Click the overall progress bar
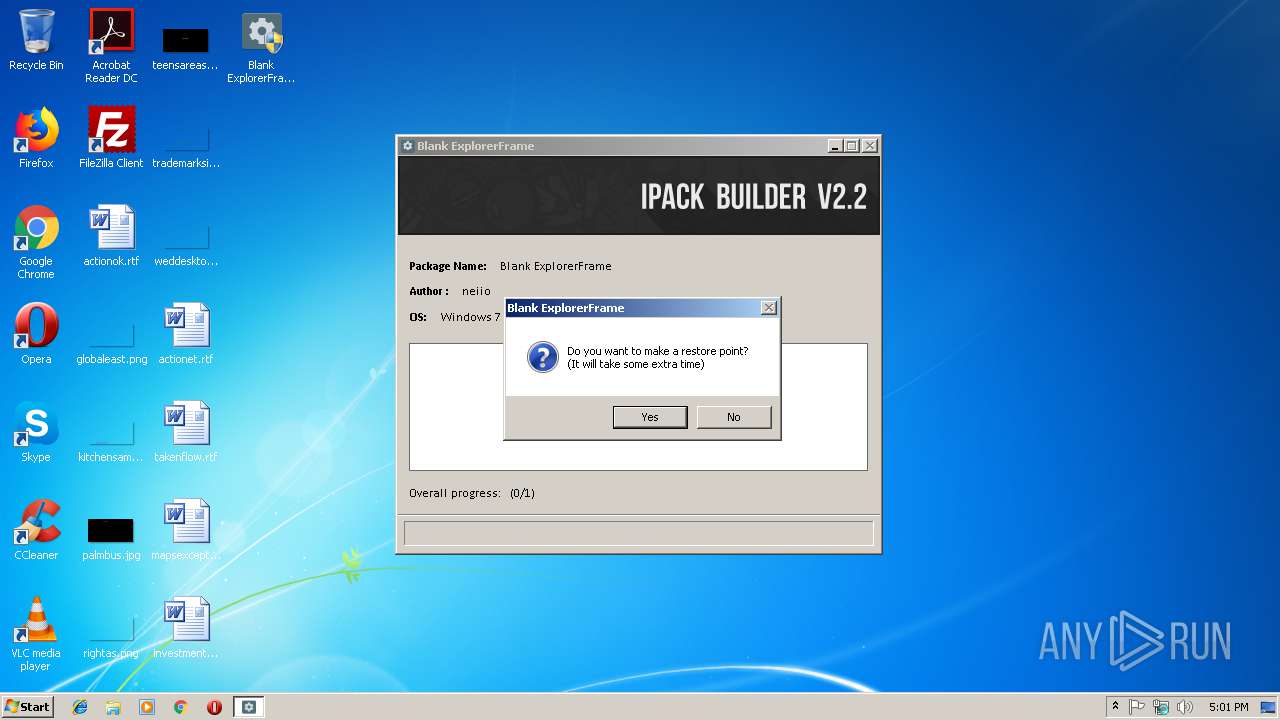This screenshot has width=1280, height=720. tap(638, 533)
